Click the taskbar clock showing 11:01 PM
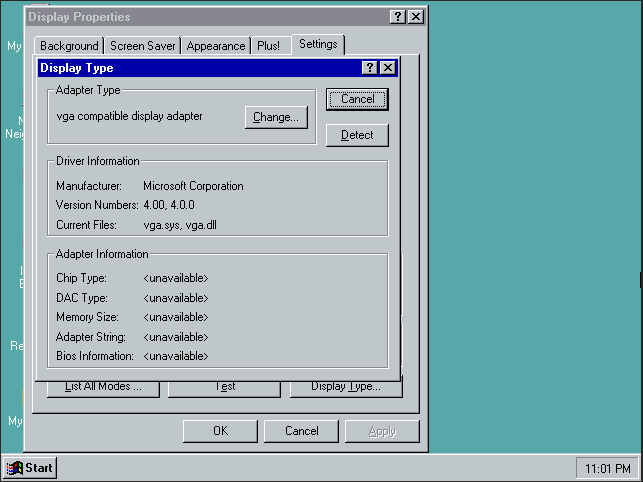The width and height of the screenshot is (643, 482). point(605,467)
